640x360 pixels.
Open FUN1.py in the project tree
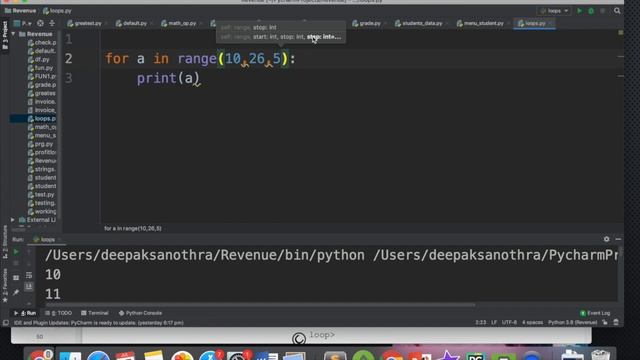coord(42,76)
